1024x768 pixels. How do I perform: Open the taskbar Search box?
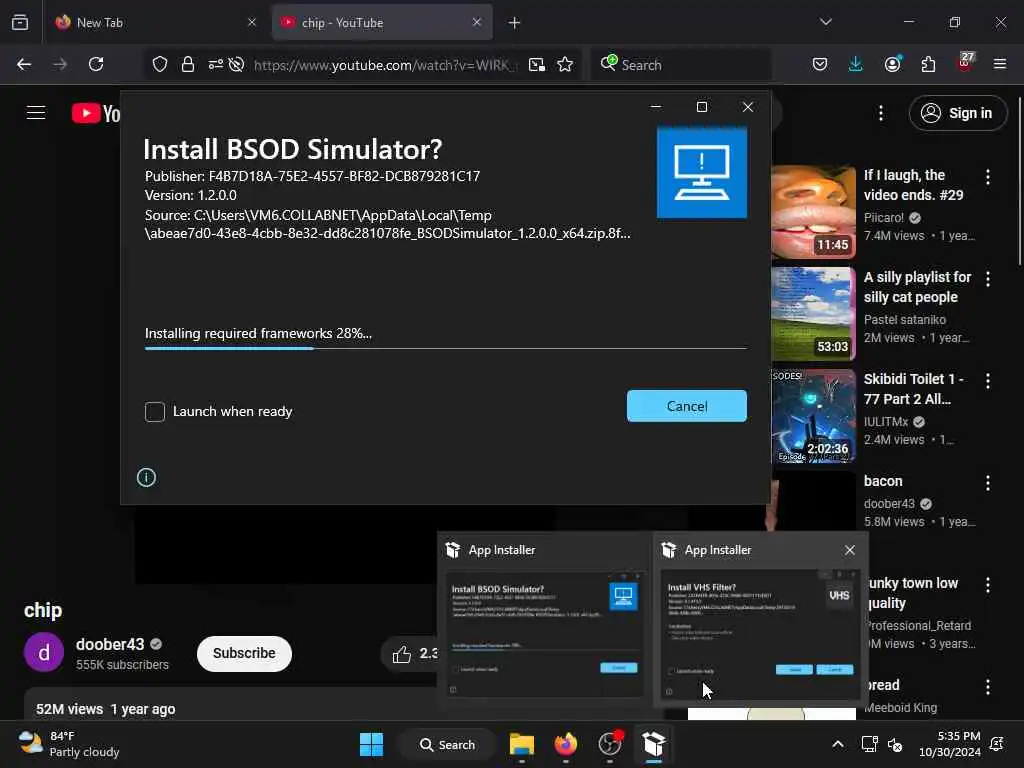[447, 744]
